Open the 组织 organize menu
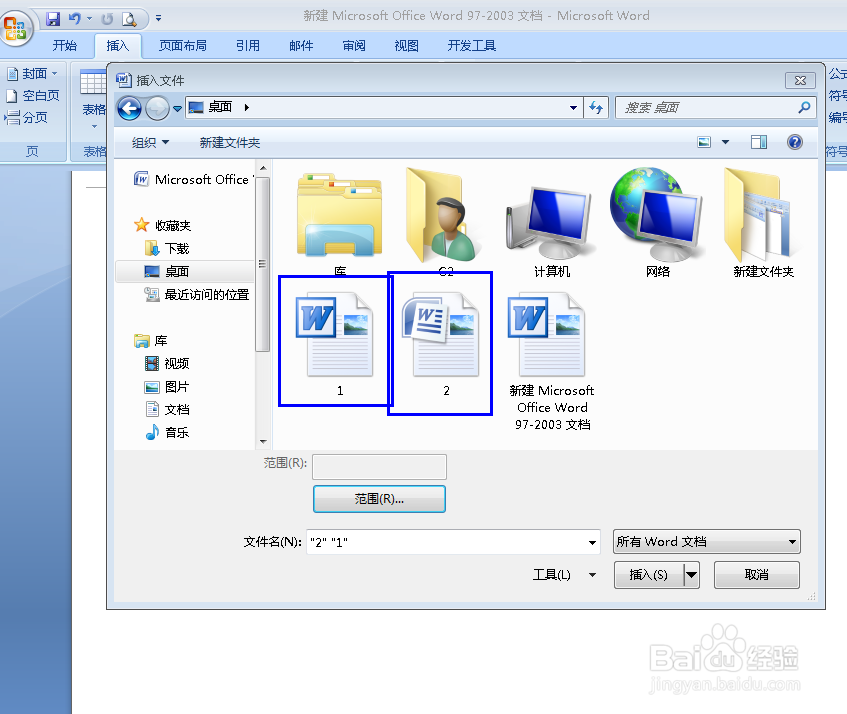 tap(150, 143)
